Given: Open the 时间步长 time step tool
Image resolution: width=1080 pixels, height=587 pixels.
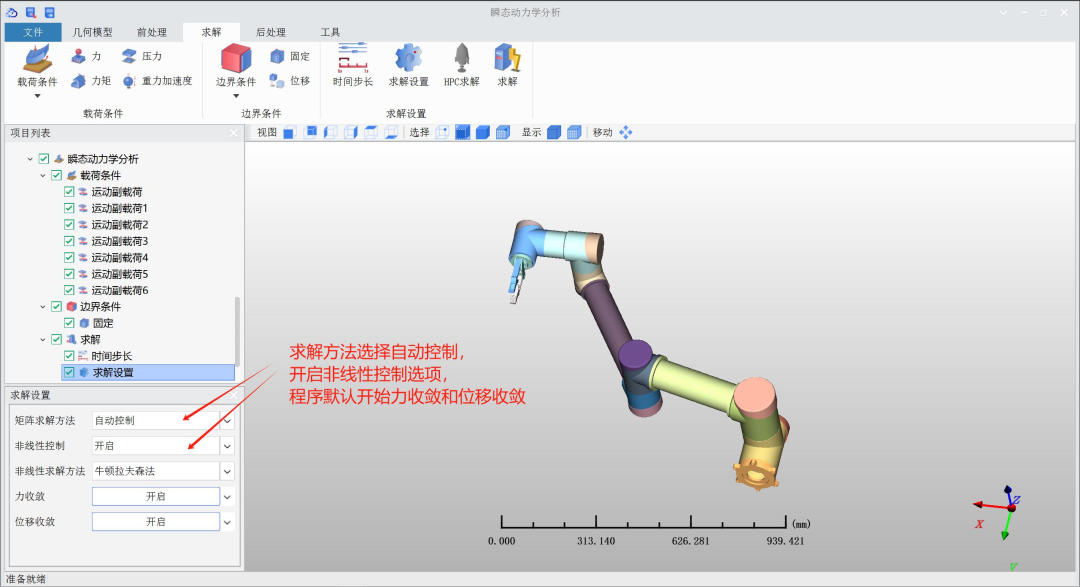Looking at the screenshot, I should [x=353, y=65].
